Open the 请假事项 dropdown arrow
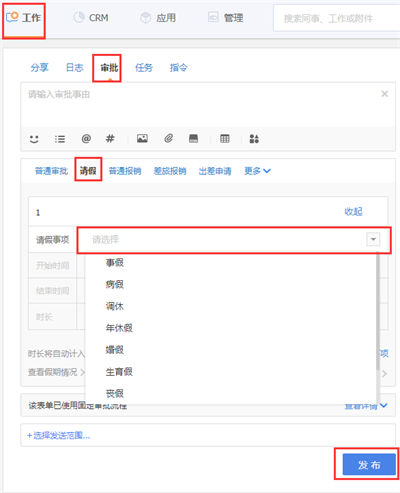The height and width of the screenshot is (493, 400). 373,239
